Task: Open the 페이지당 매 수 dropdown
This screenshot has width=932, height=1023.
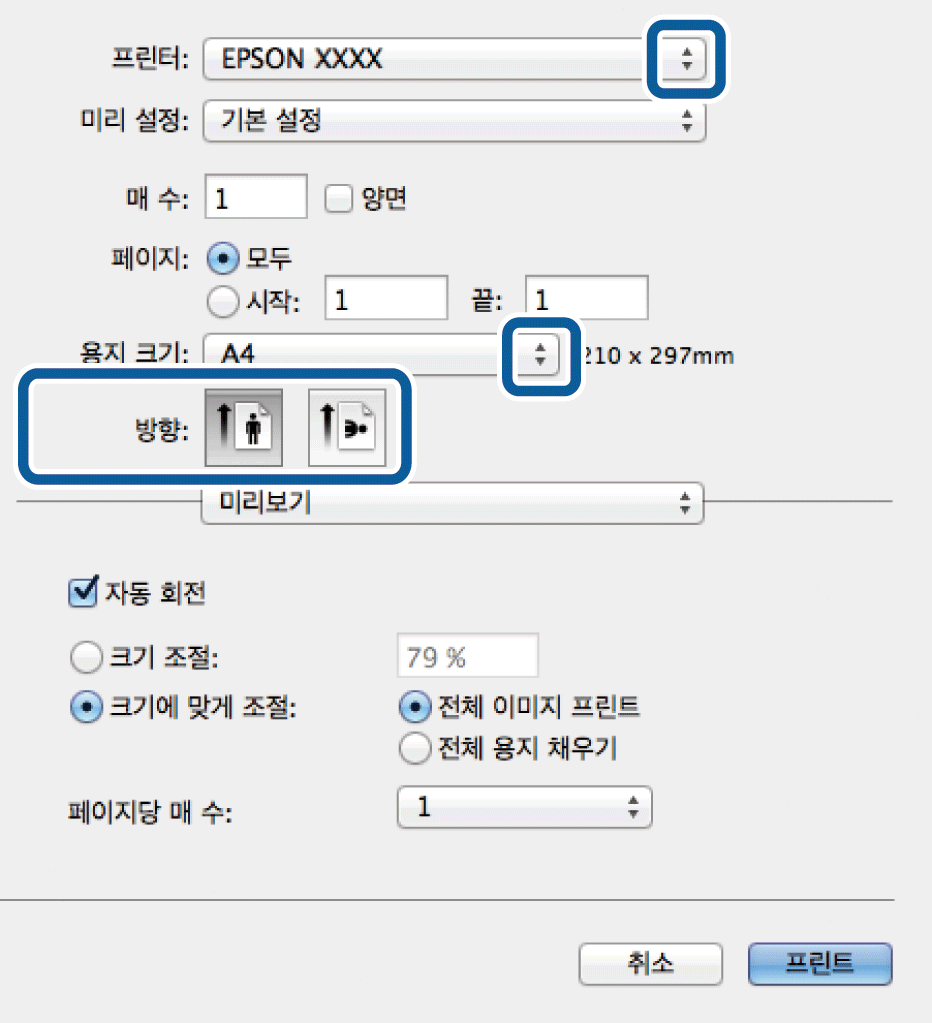Action: pos(524,807)
